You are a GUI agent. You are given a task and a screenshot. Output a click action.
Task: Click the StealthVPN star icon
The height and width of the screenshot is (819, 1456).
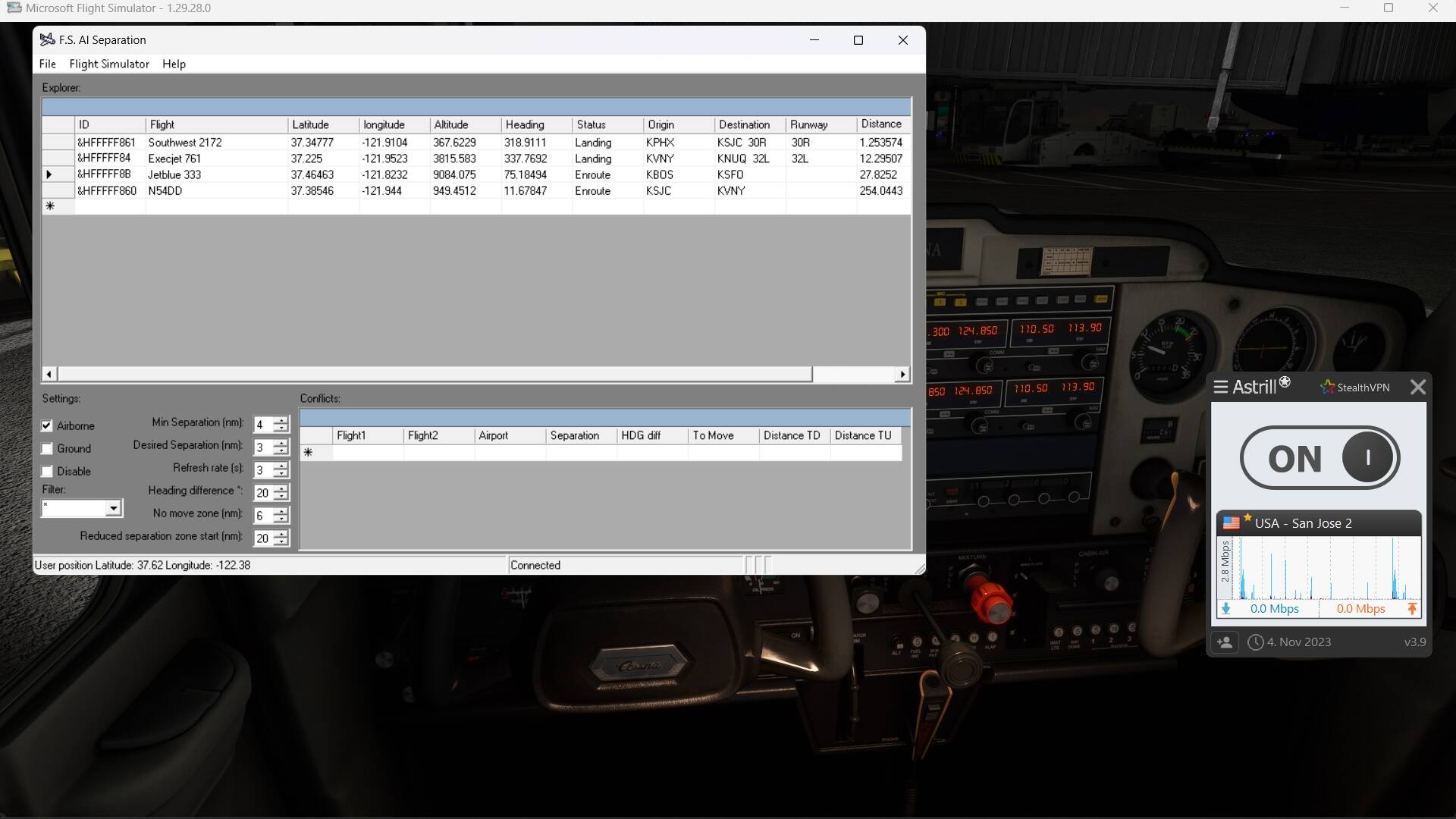click(x=1327, y=387)
